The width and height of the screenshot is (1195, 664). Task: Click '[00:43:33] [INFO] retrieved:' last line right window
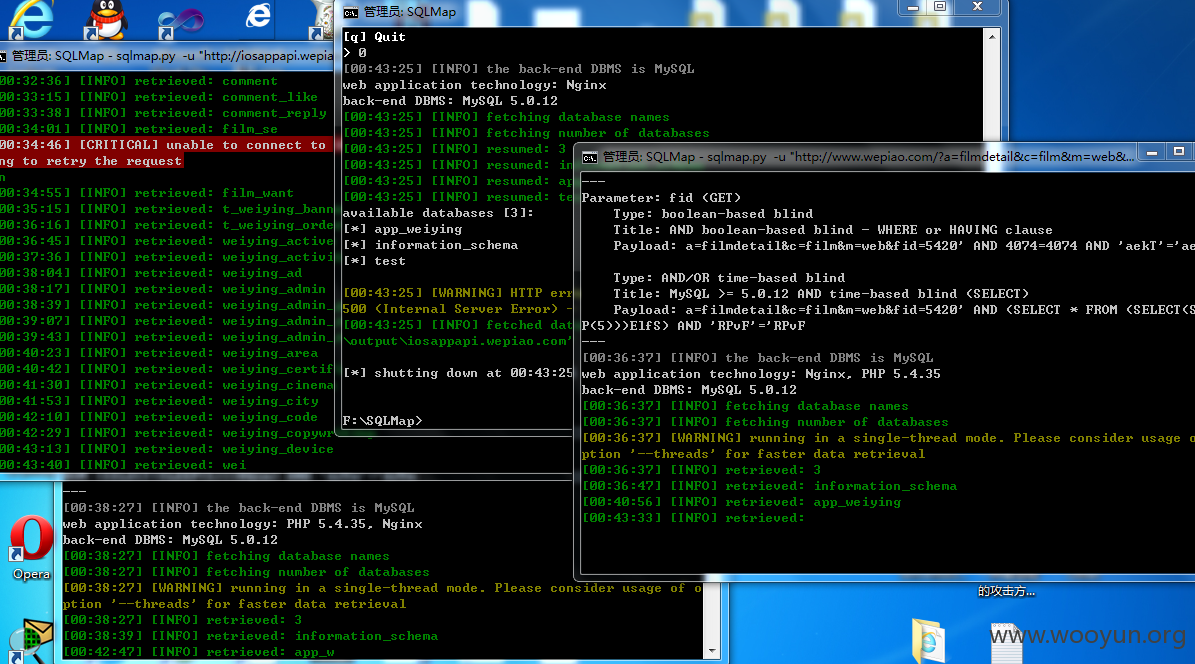click(x=694, y=518)
